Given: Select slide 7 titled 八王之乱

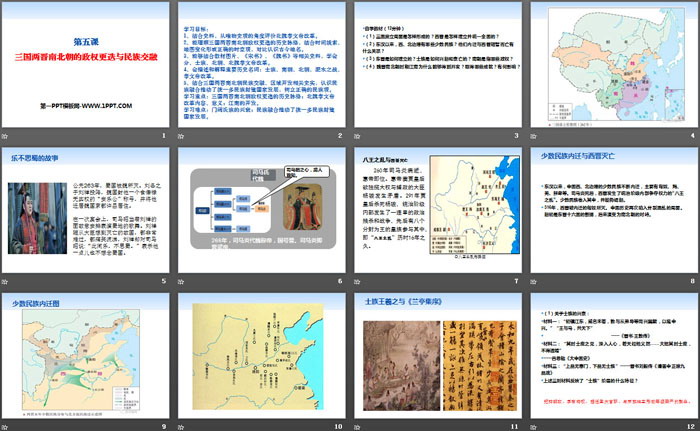Looking at the screenshot, I should [x=438, y=210].
